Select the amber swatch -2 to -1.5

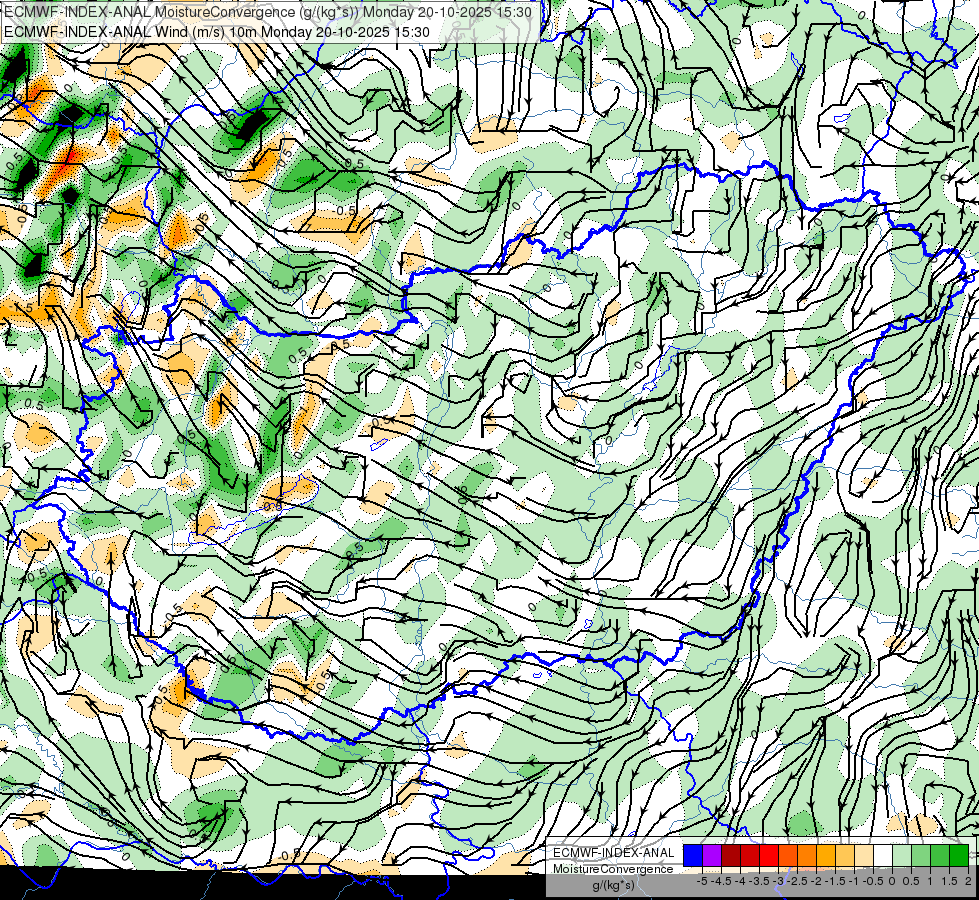tap(826, 855)
